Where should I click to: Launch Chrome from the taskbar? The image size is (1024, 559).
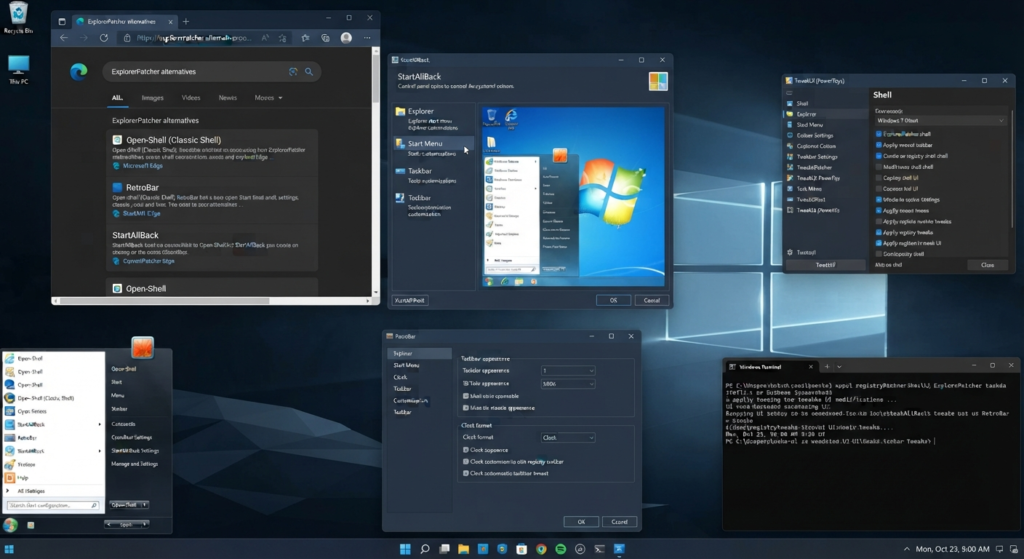pos(541,549)
